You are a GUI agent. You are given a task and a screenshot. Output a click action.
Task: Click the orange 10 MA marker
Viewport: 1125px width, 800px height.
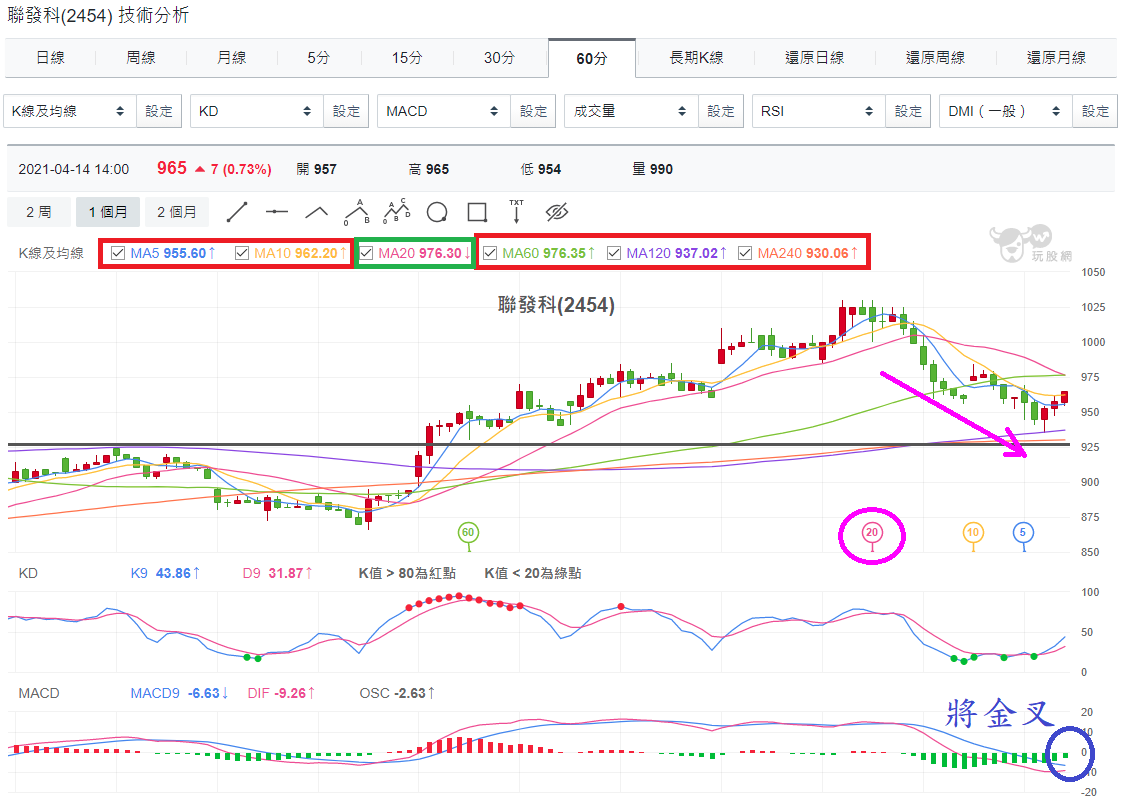[x=973, y=532]
